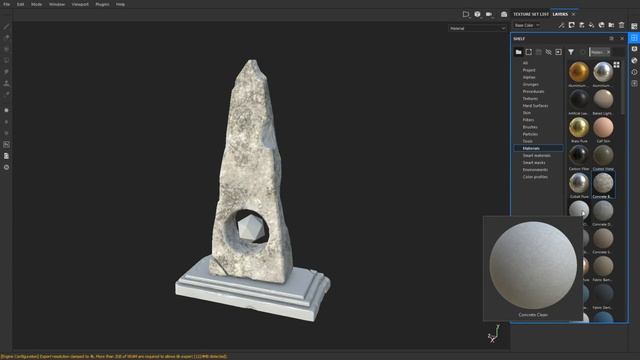The width and height of the screenshot is (640, 360).
Task: Click the History clock dock icon
Action: tap(634, 72)
